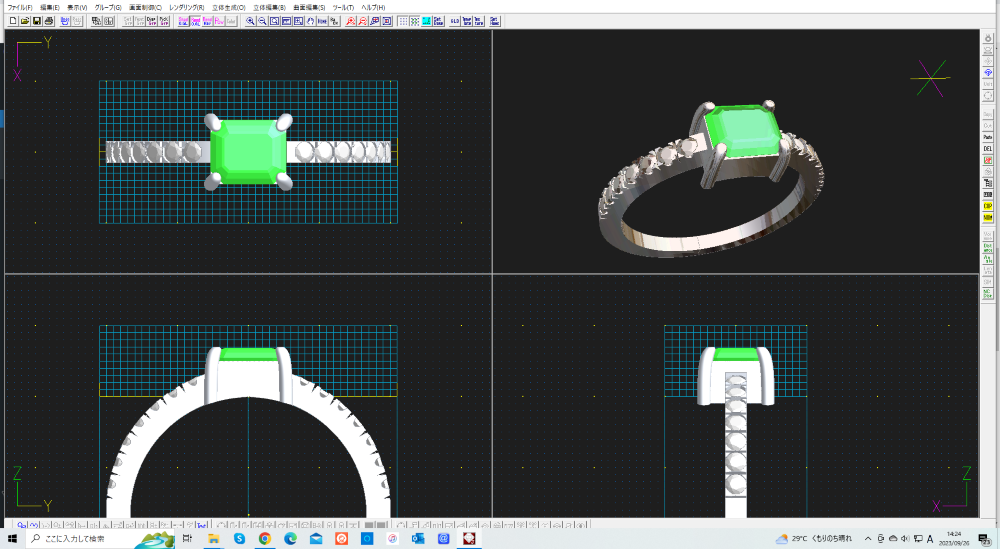The image size is (1000, 549).
Task: Save using the floppy disk icon
Action: [36, 21]
